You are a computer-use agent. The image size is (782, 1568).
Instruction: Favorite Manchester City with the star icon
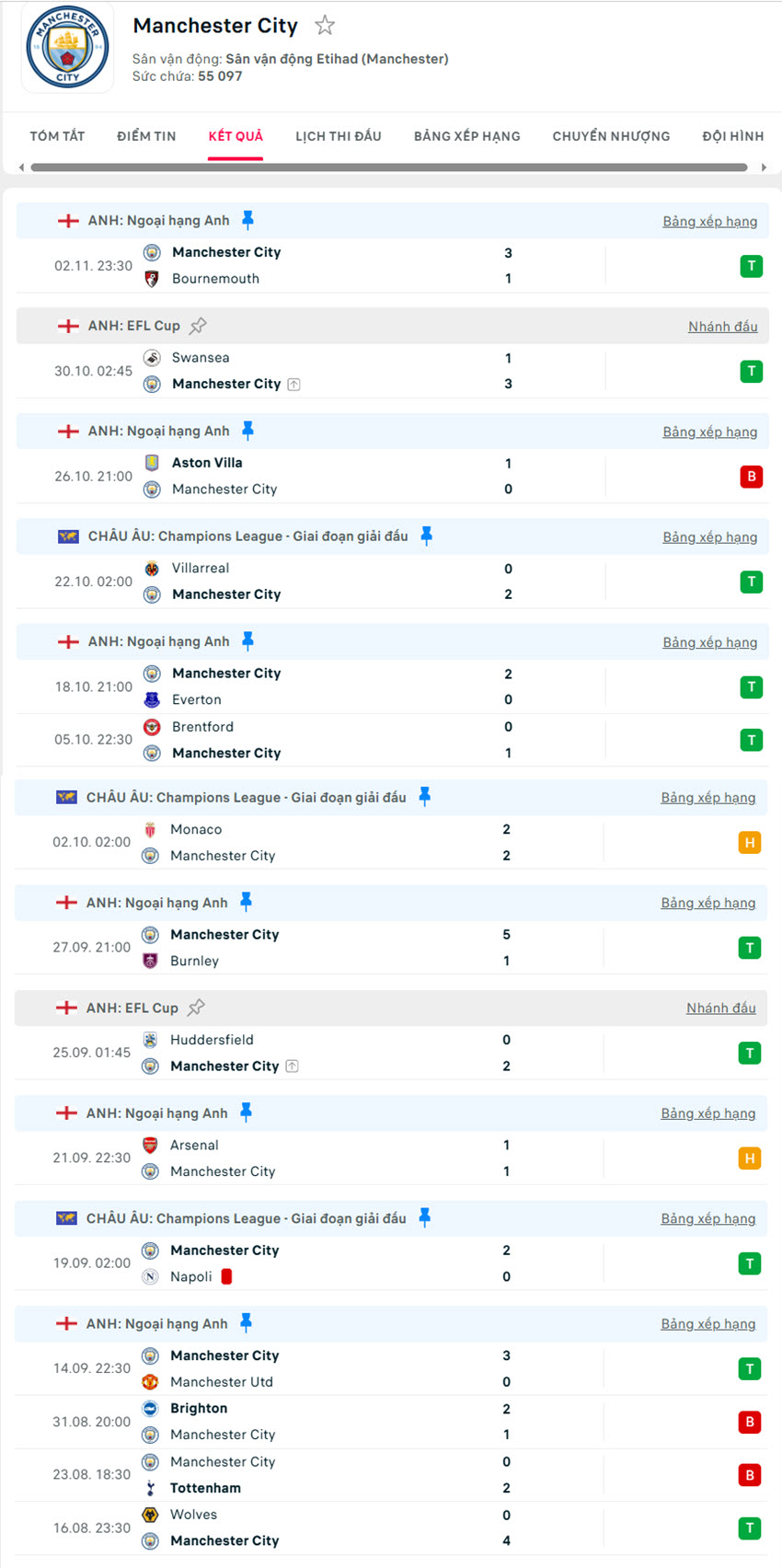point(325,26)
